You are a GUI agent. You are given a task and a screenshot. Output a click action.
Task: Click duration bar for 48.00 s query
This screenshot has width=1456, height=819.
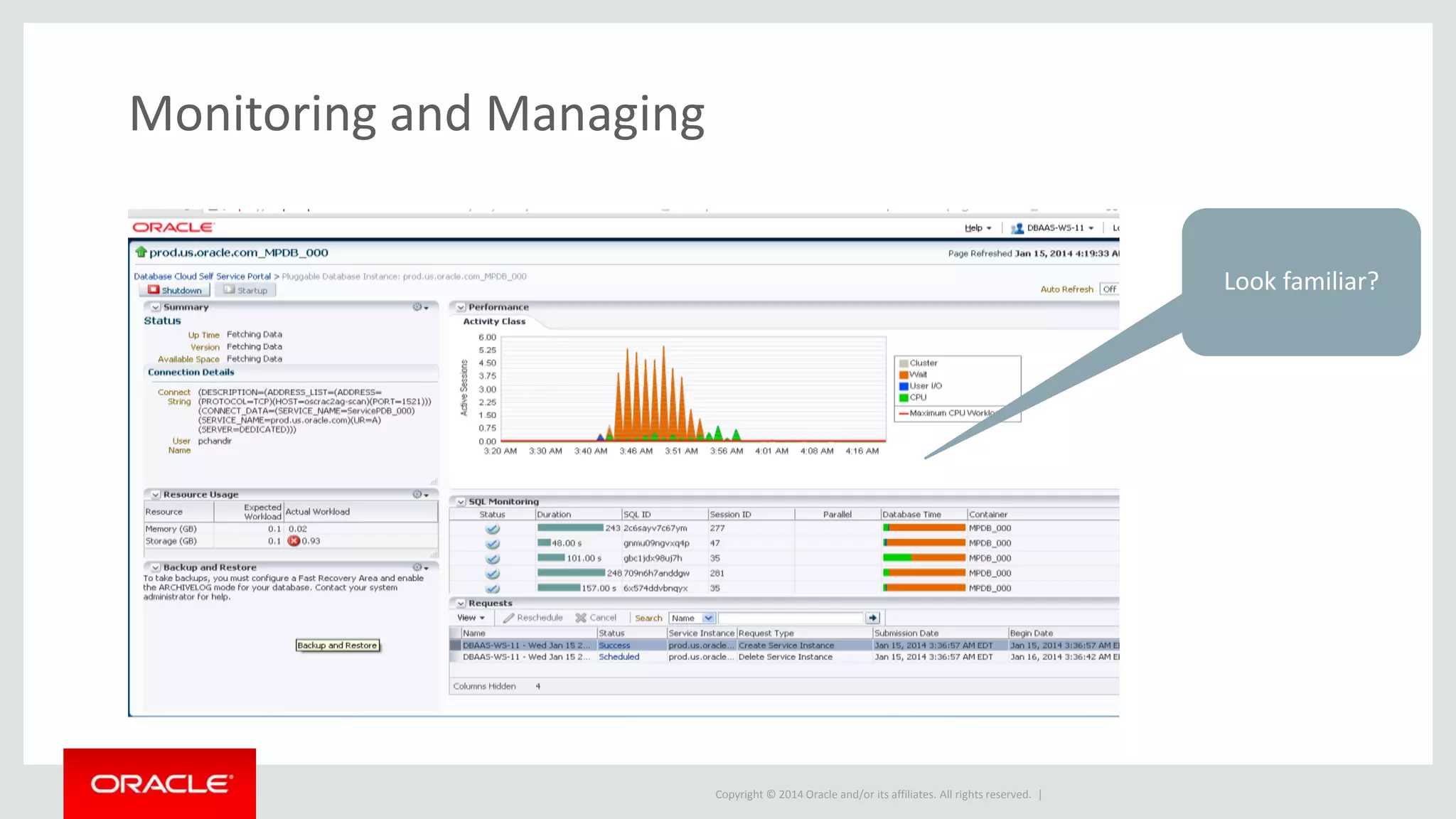[544, 543]
